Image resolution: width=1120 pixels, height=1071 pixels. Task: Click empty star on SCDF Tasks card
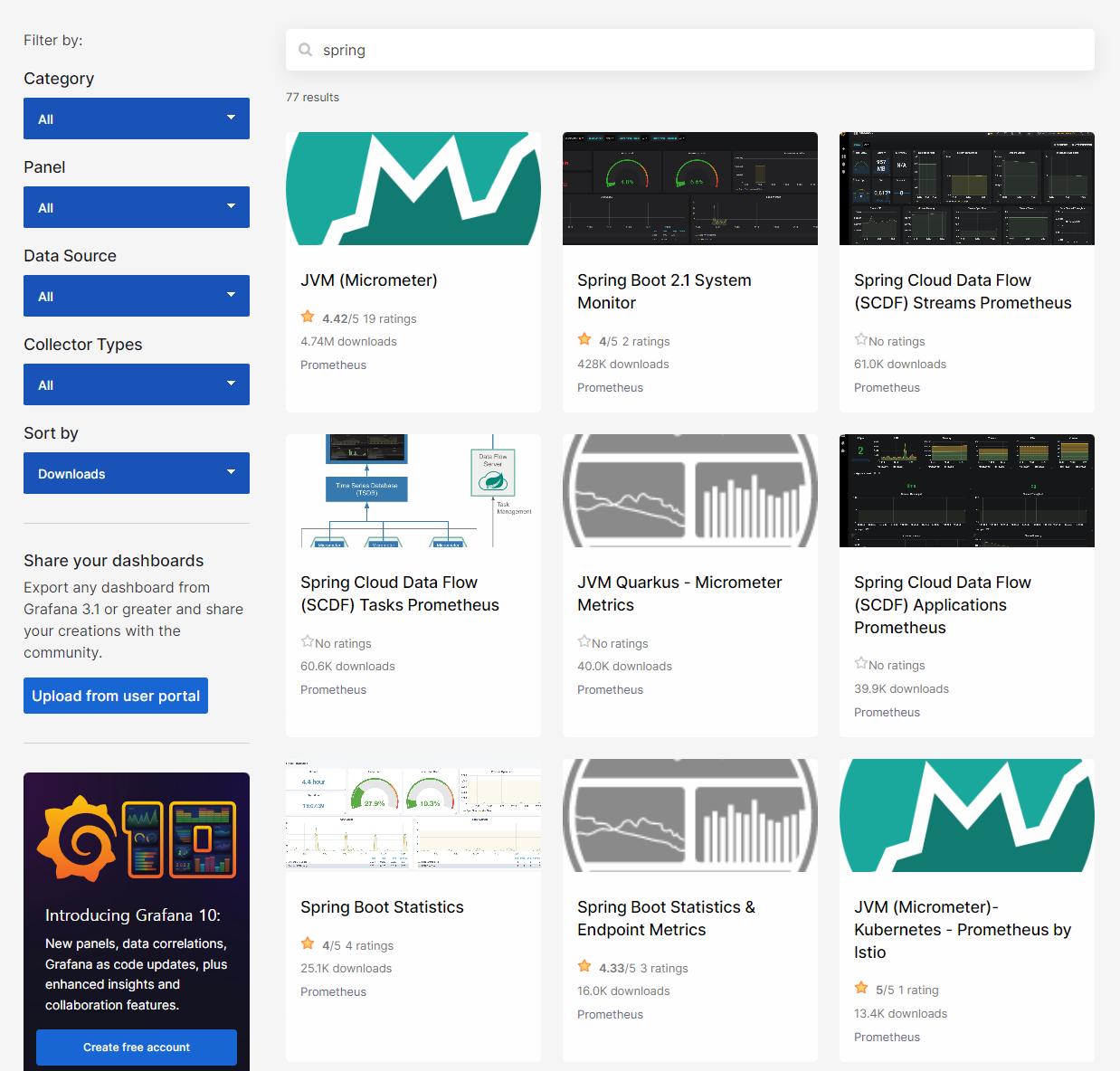tap(308, 641)
